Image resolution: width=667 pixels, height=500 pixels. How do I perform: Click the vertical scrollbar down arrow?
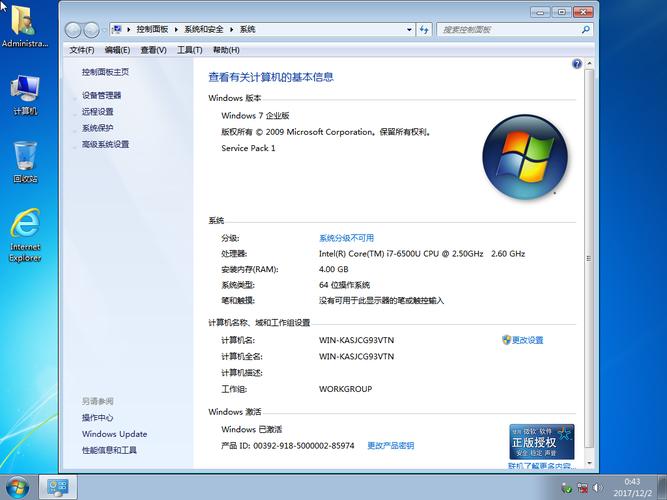[589, 463]
